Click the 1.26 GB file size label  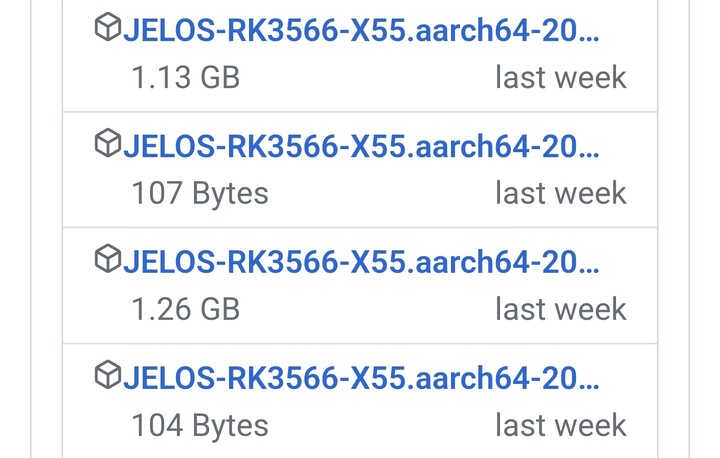(186, 309)
